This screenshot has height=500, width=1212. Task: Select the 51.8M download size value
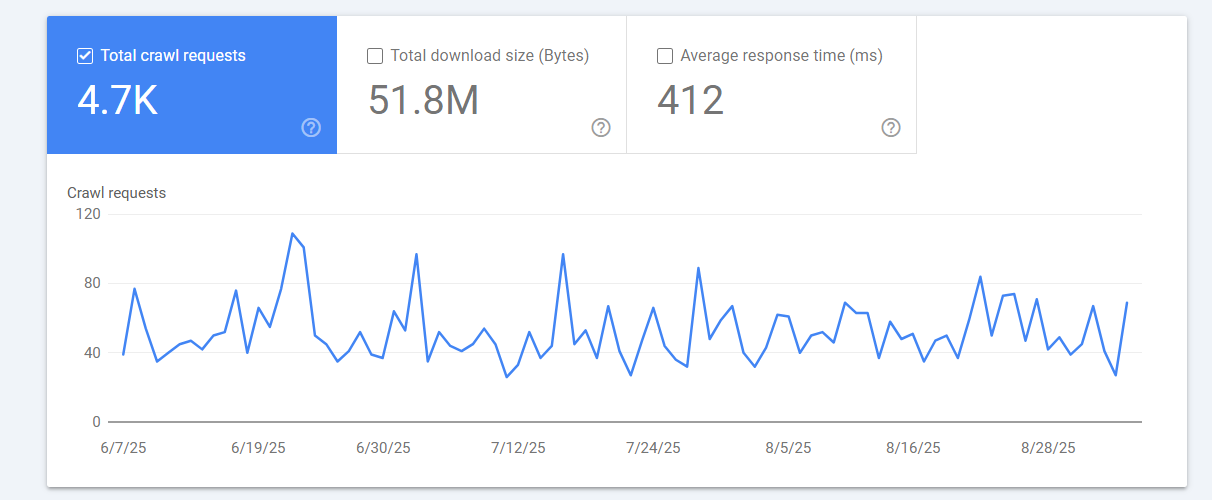423,100
